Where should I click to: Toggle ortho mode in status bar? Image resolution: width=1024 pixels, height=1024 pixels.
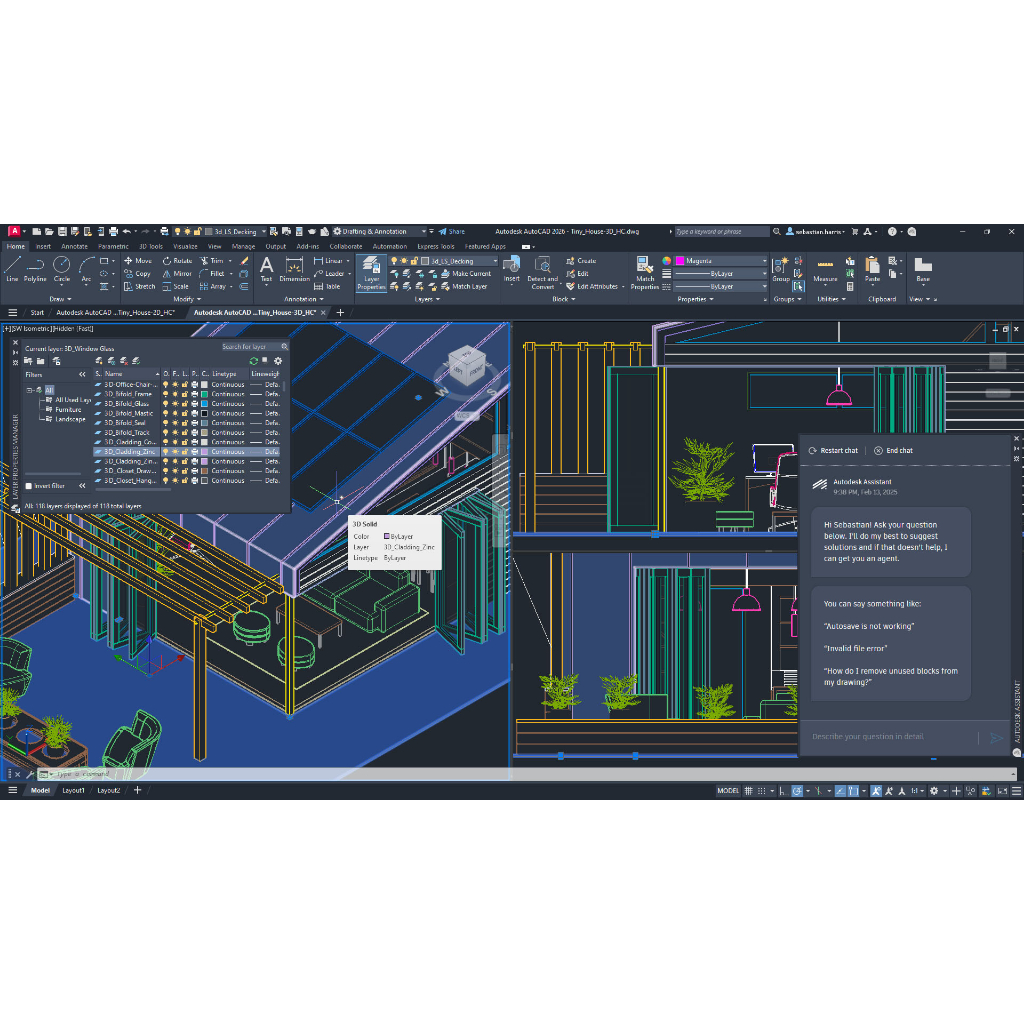point(782,791)
